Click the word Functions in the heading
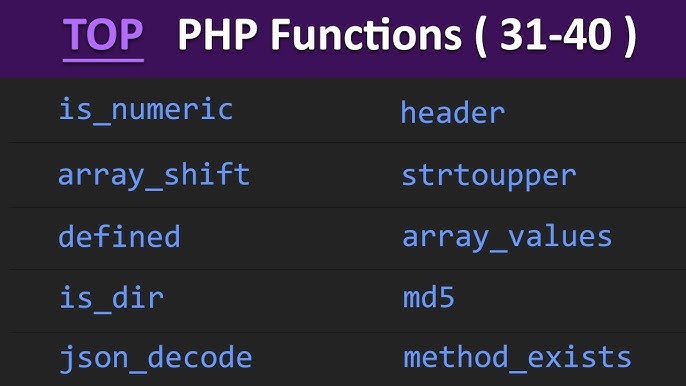The width and height of the screenshot is (686, 386). [366, 35]
